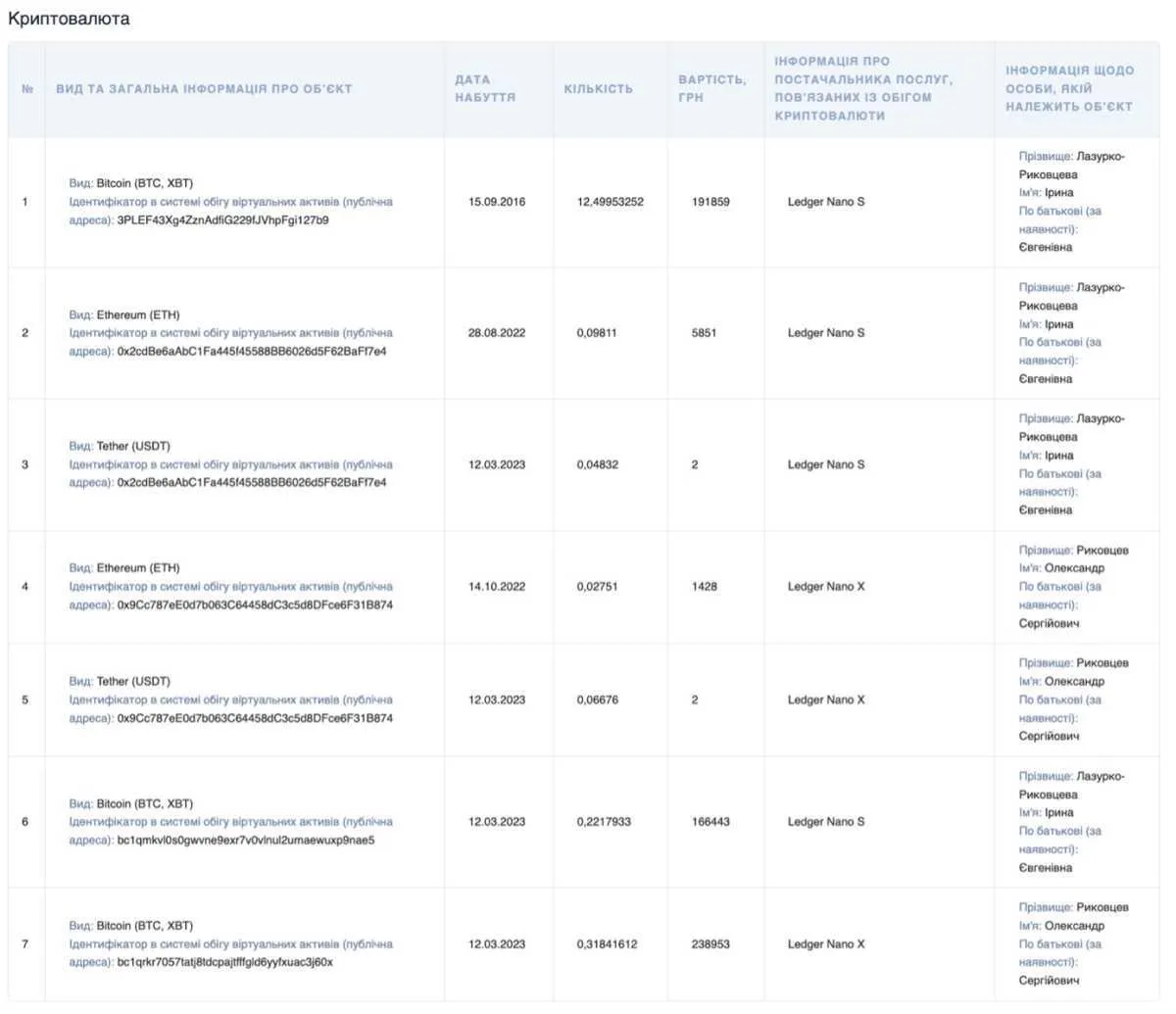
Task: Click the value 166443 in row 6
Action: (710, 822)
